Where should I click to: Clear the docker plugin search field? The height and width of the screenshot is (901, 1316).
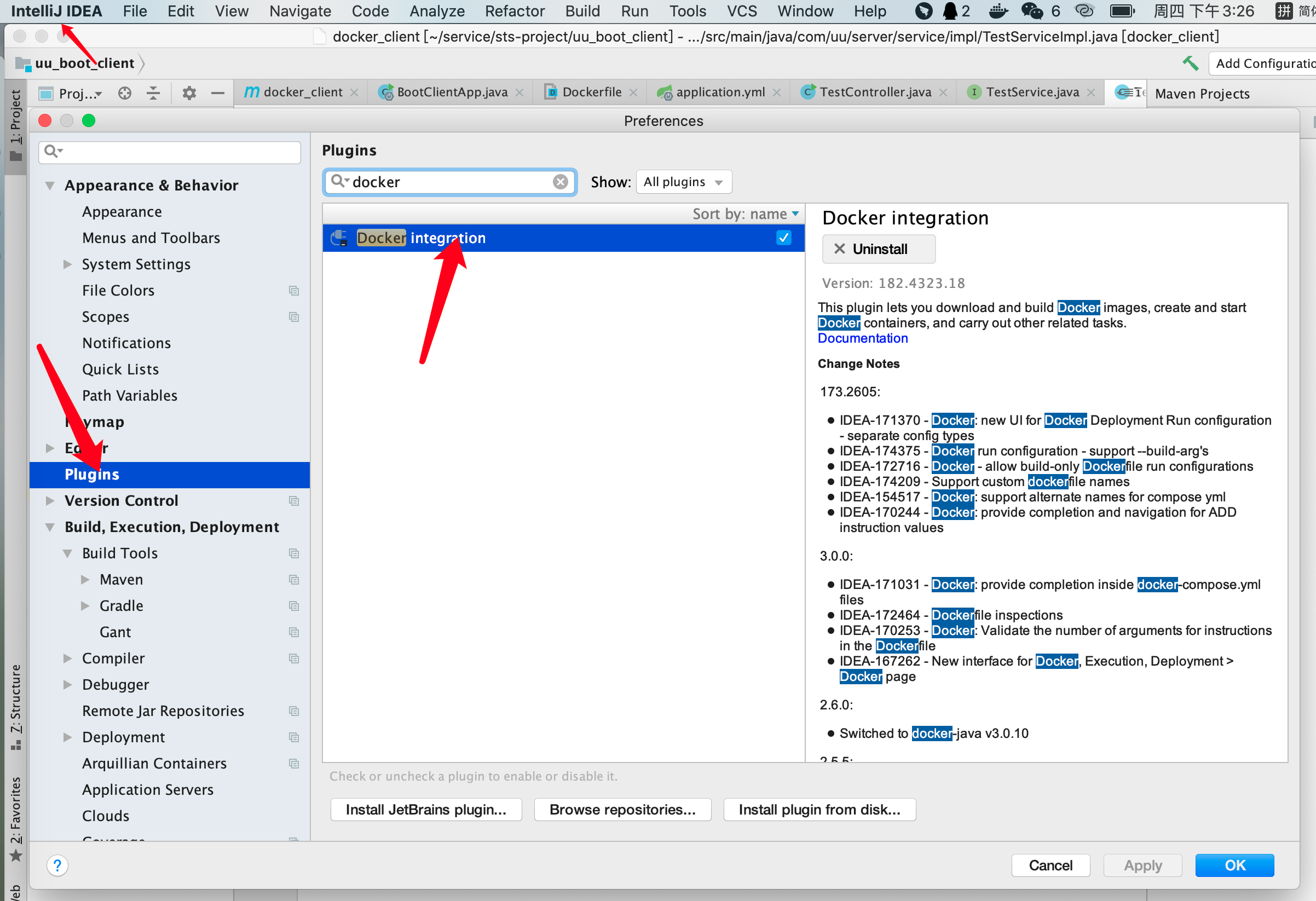(560, 182)
